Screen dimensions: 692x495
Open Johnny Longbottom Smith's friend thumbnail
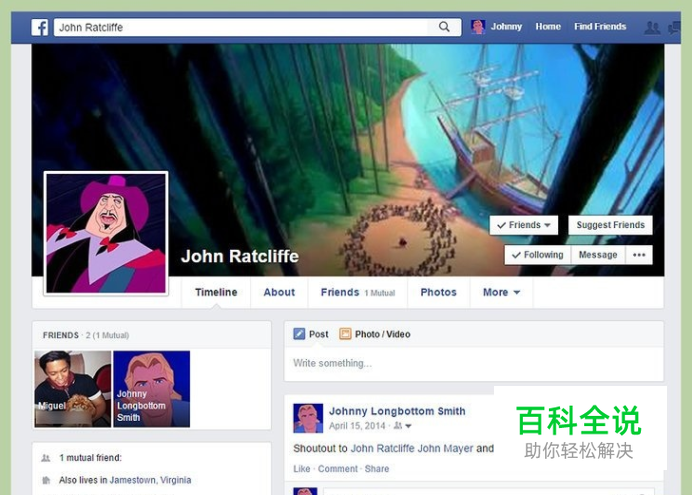click(x=151, y=389)
